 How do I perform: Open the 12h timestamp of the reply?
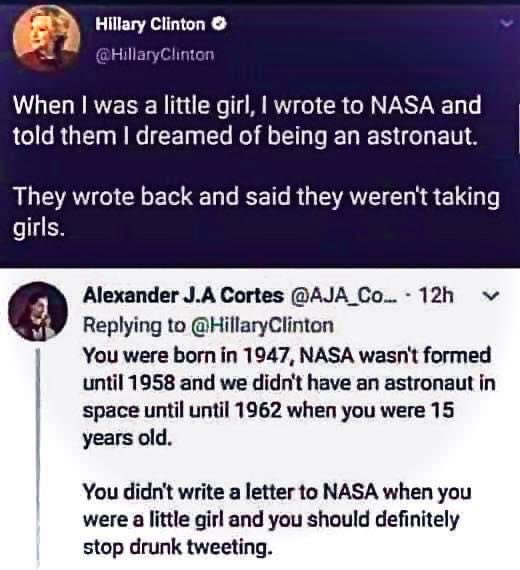436,296
